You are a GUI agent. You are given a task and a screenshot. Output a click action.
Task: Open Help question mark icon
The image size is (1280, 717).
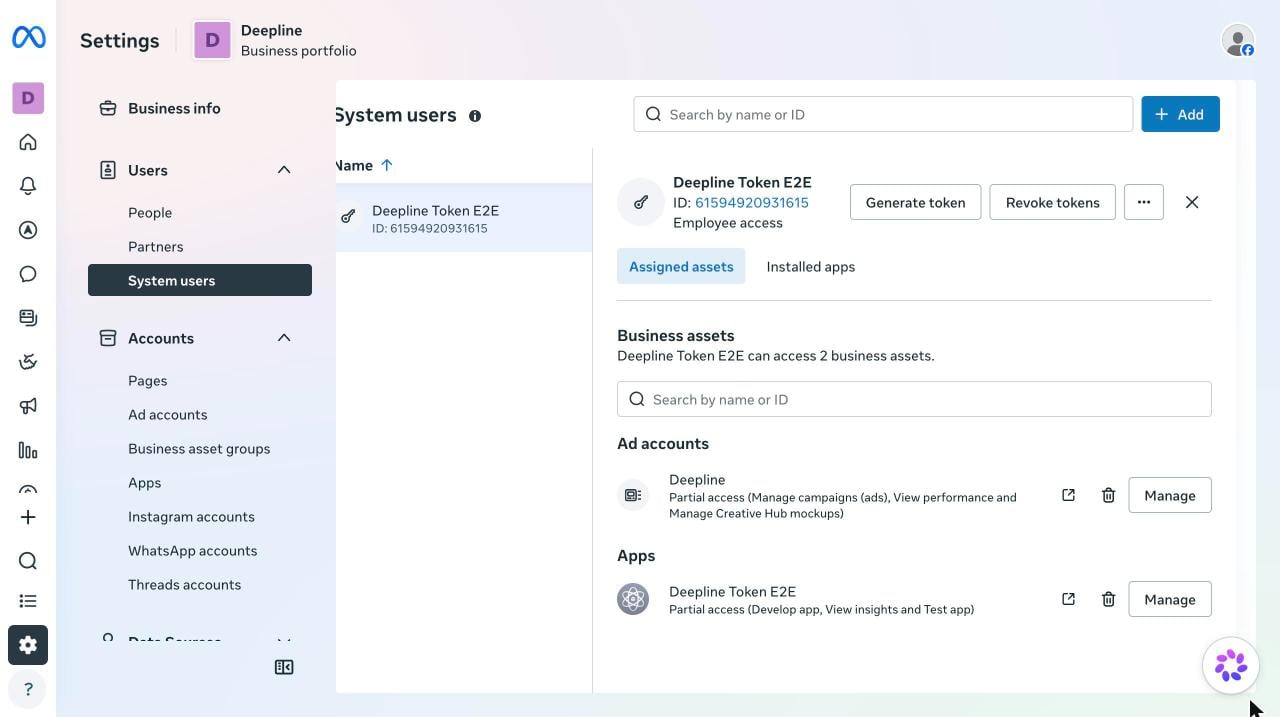click(x=28, y=689)
